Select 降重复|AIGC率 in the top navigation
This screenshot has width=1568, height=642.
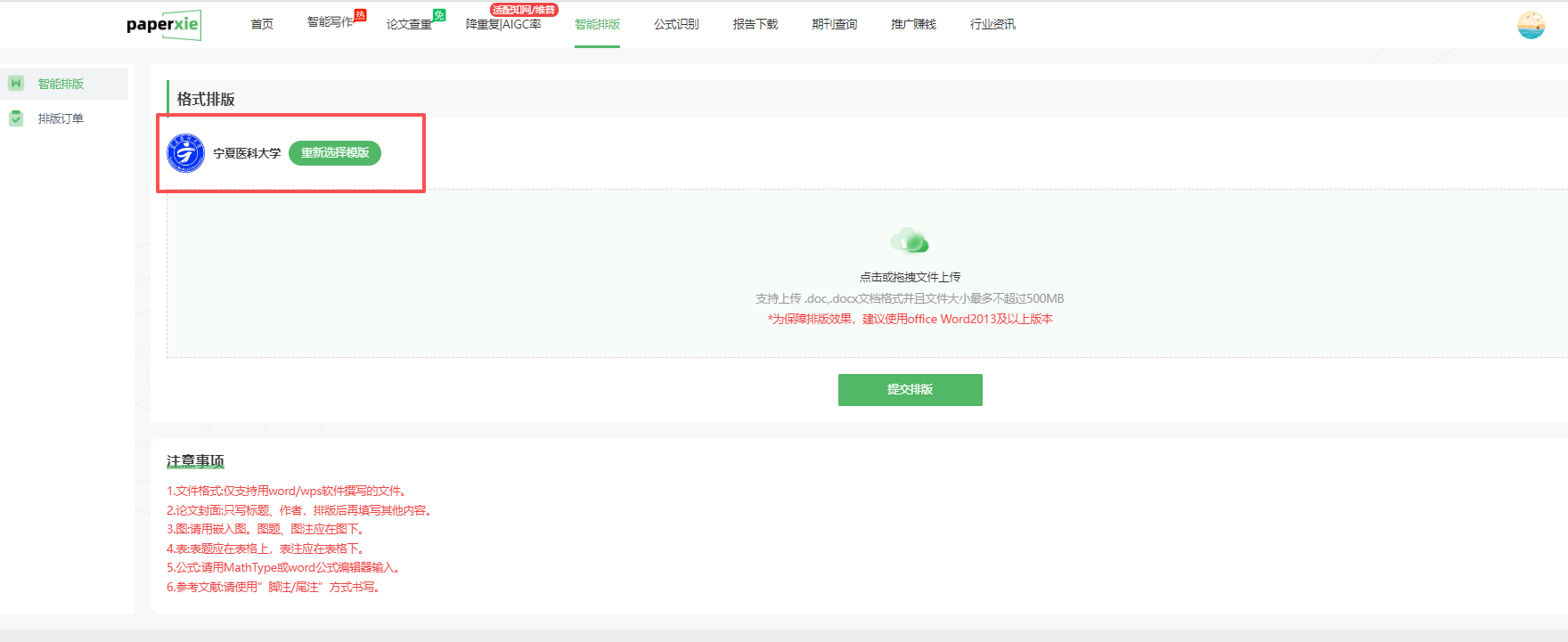tap(503, 25)
